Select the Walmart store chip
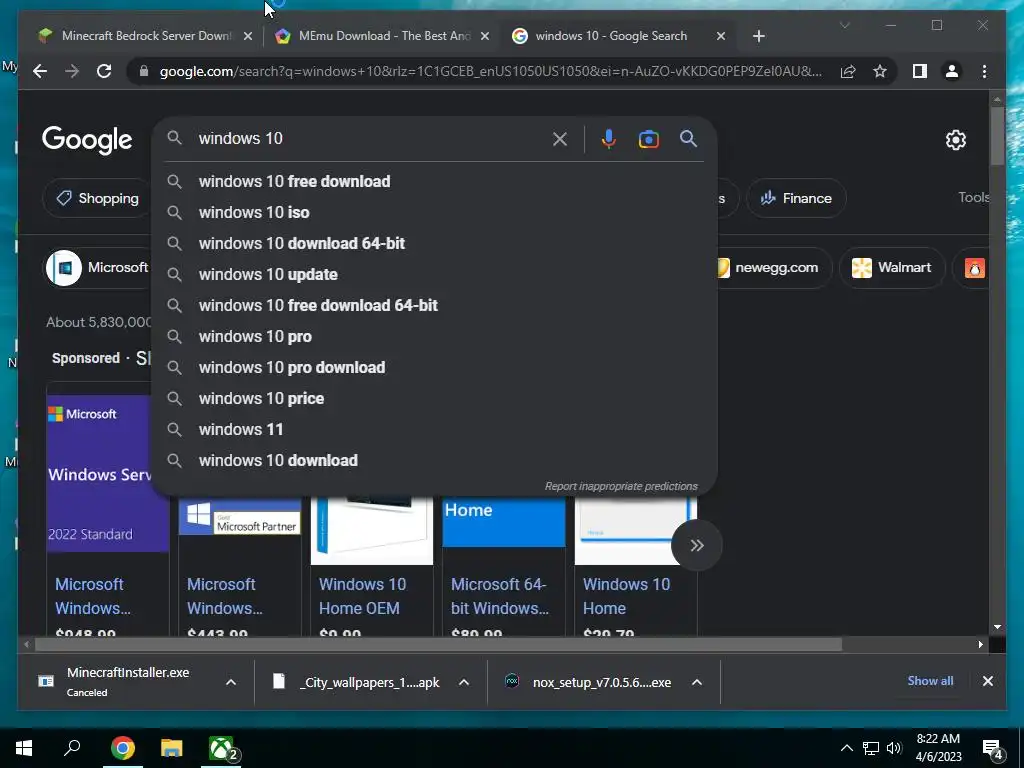The height and width of the screenshot is (768, 1024). (892, 268)
